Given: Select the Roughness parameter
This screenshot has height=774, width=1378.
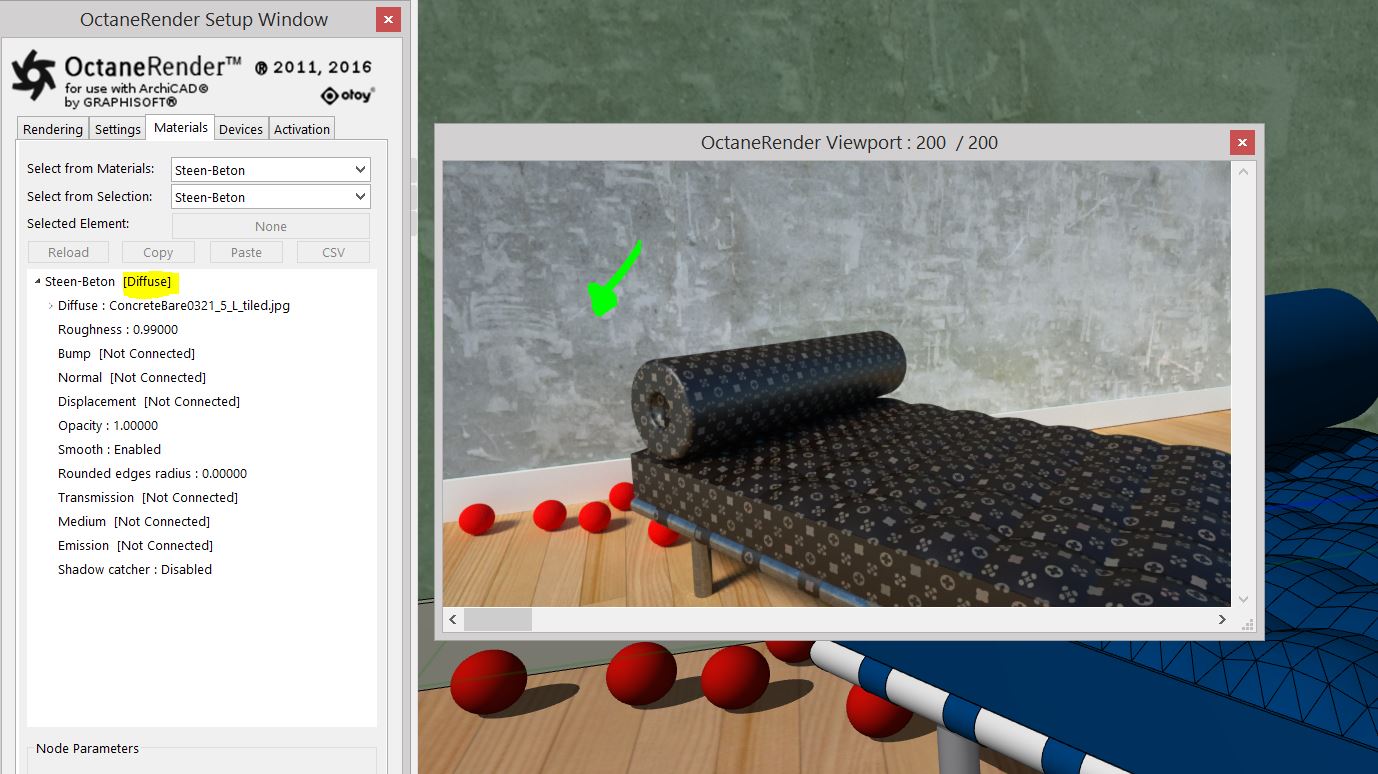Looking at the screenshot, I should 117,329.
